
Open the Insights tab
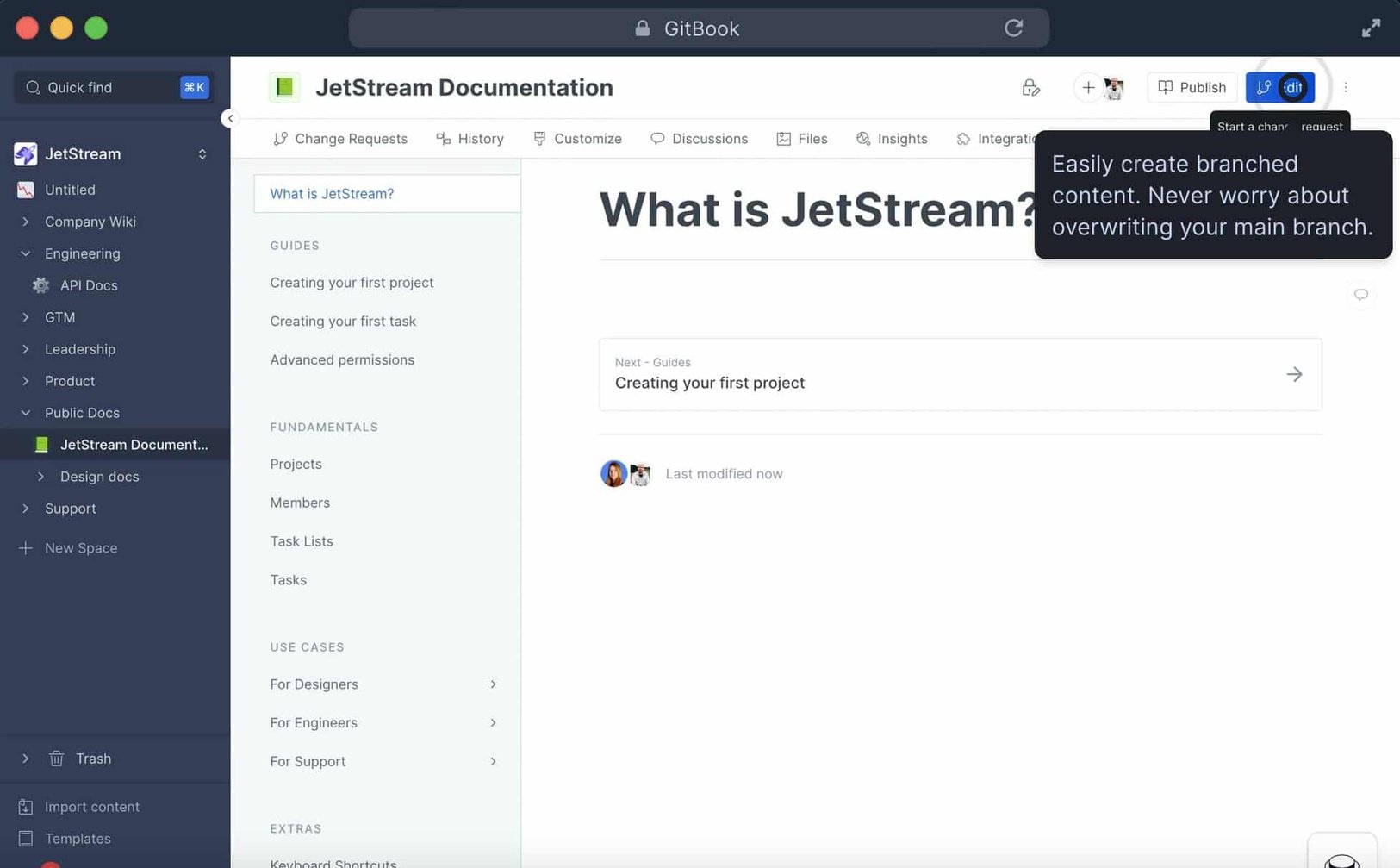pyautogui.click(x=892, y=139)
